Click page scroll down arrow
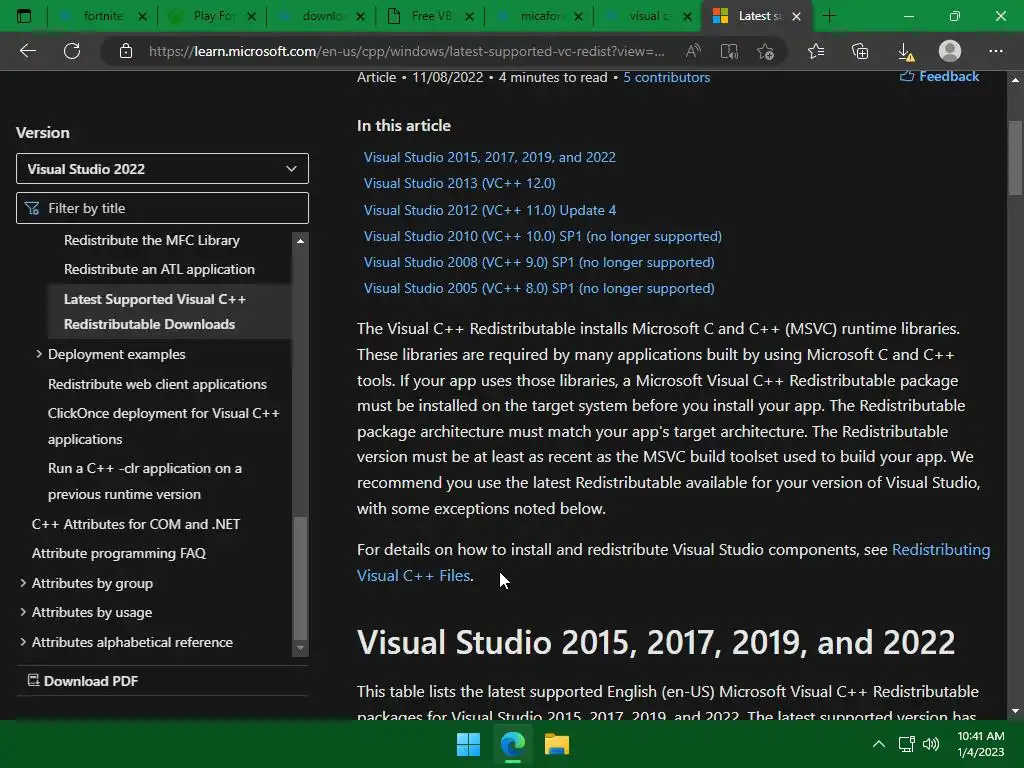 (1015, 711)
